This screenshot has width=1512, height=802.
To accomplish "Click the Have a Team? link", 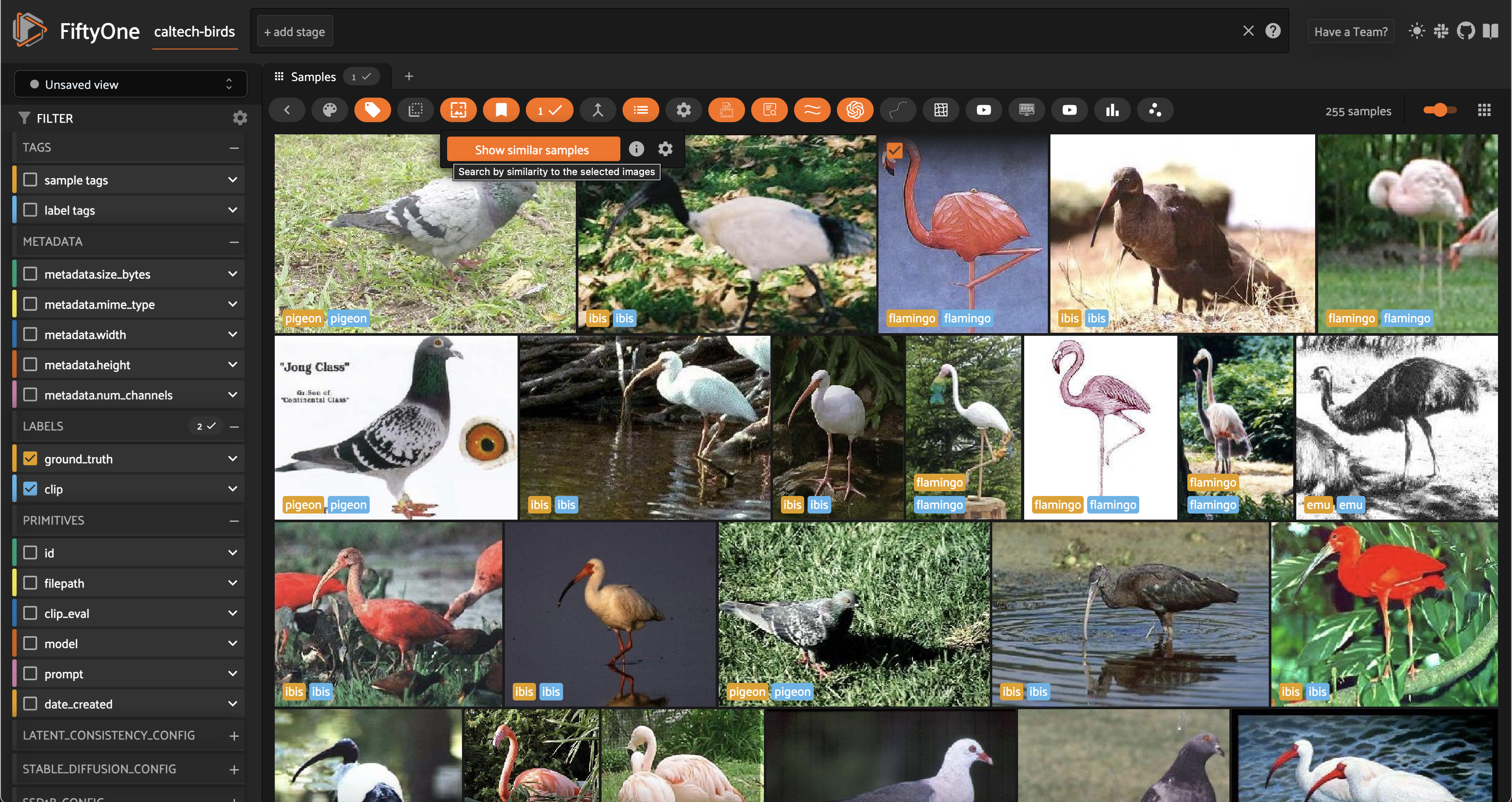I will [x=1351, y=31].
